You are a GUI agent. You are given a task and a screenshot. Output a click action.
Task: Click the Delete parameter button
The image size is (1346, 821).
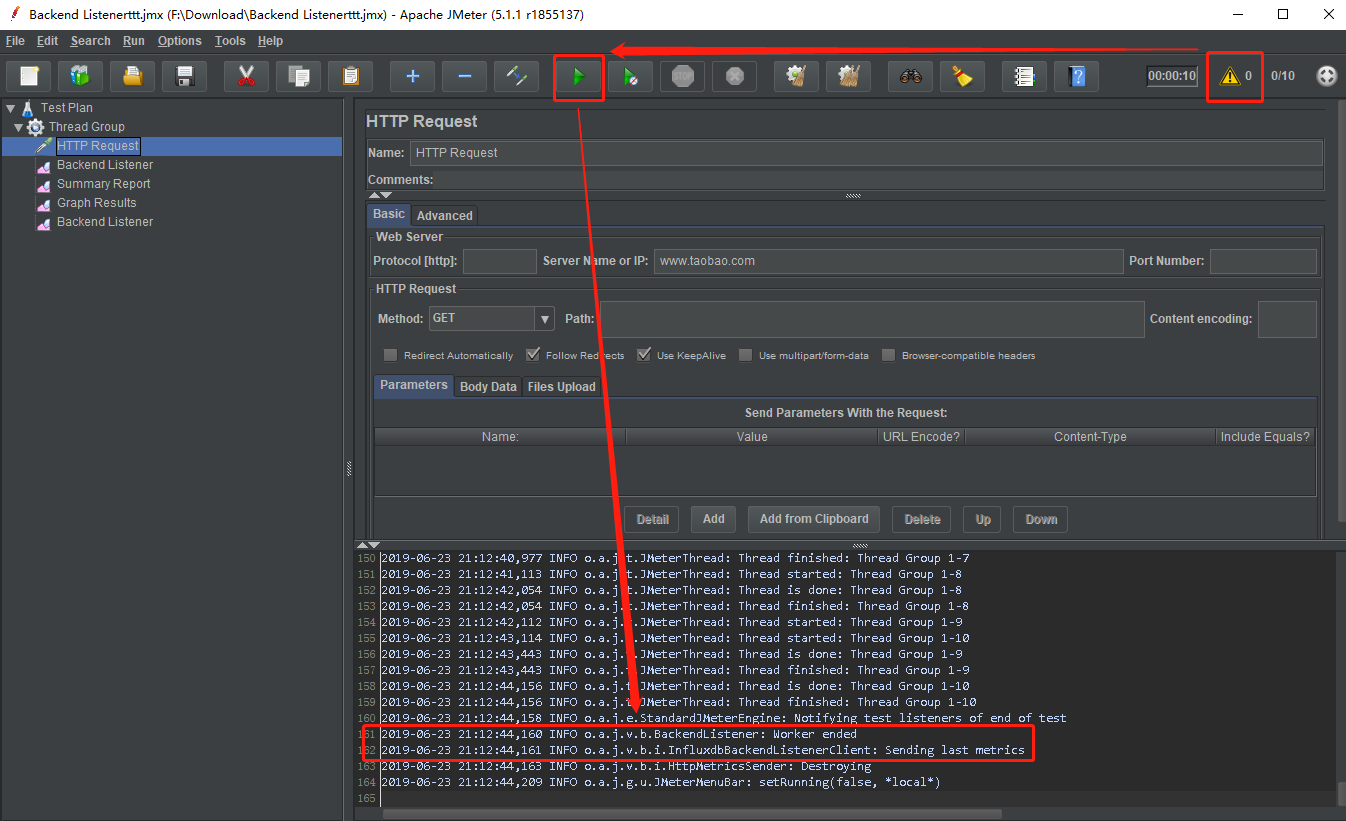(x=922, y=519)
